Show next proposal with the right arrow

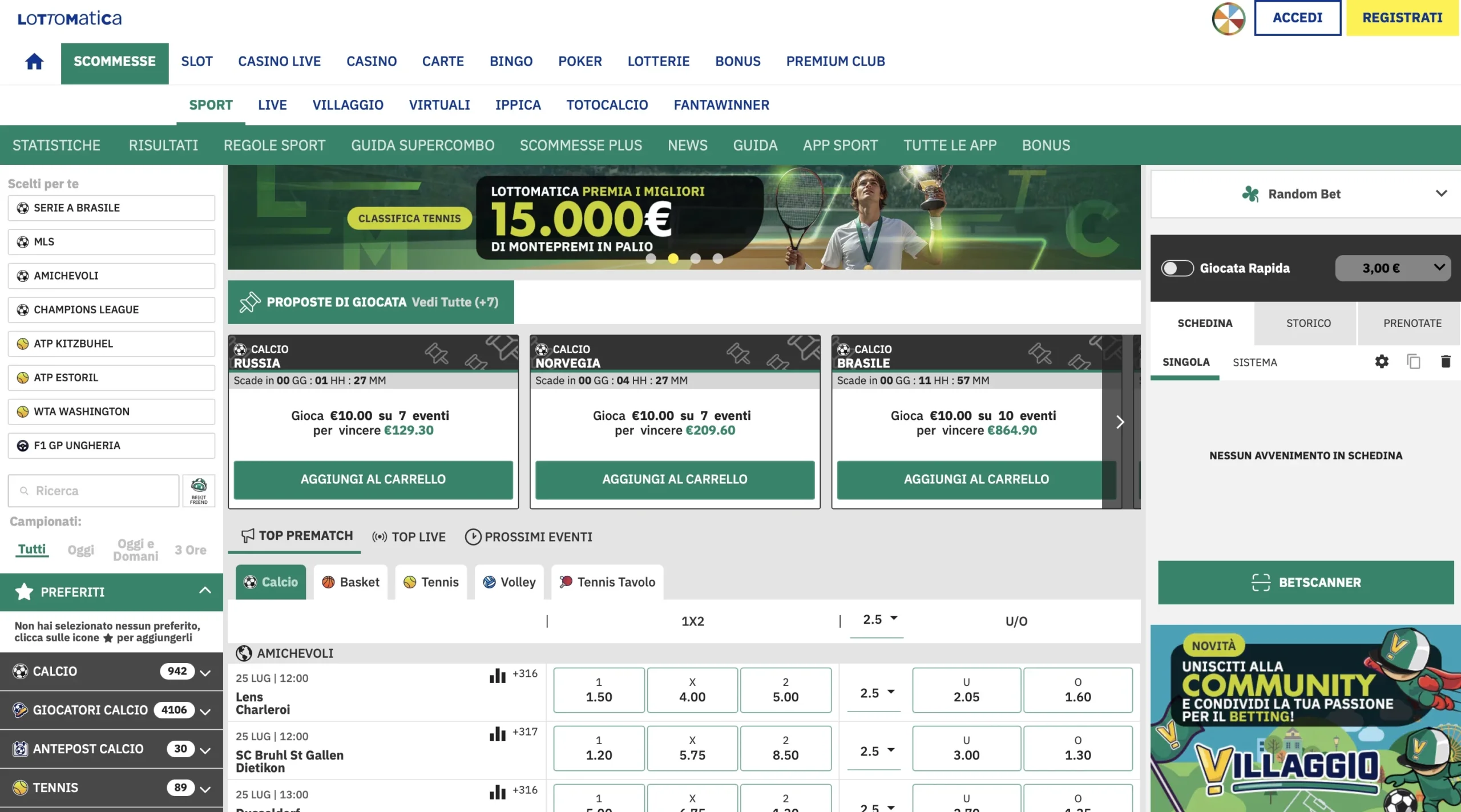[x=1120, y=422]
